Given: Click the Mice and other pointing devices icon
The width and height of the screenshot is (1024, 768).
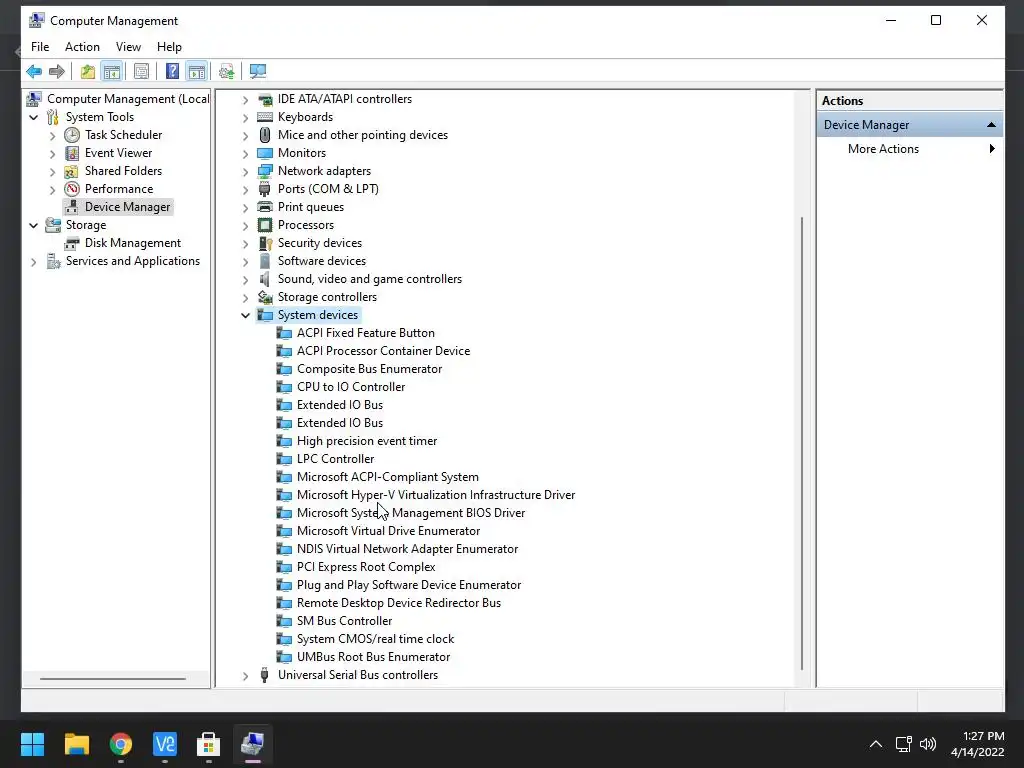Looking at the screenshot, I should [x=264, y=135].
